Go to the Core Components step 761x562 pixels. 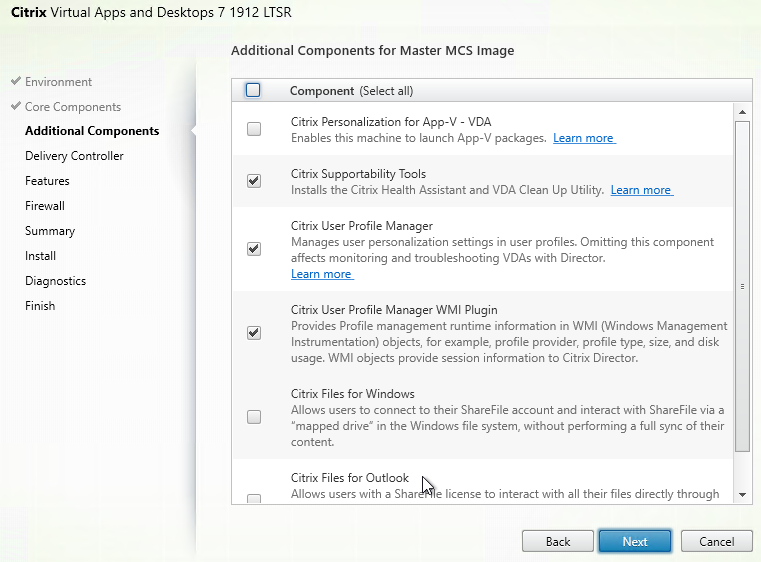pyautogui.click(x=73, y=107)
